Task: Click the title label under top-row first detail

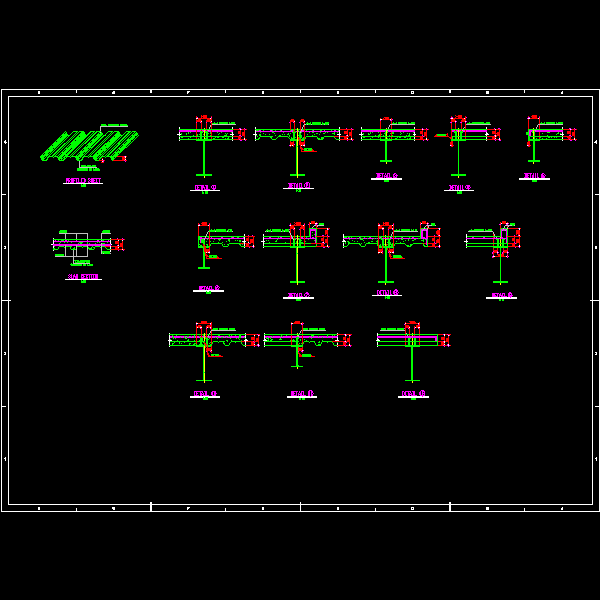Action: point(204,188)
